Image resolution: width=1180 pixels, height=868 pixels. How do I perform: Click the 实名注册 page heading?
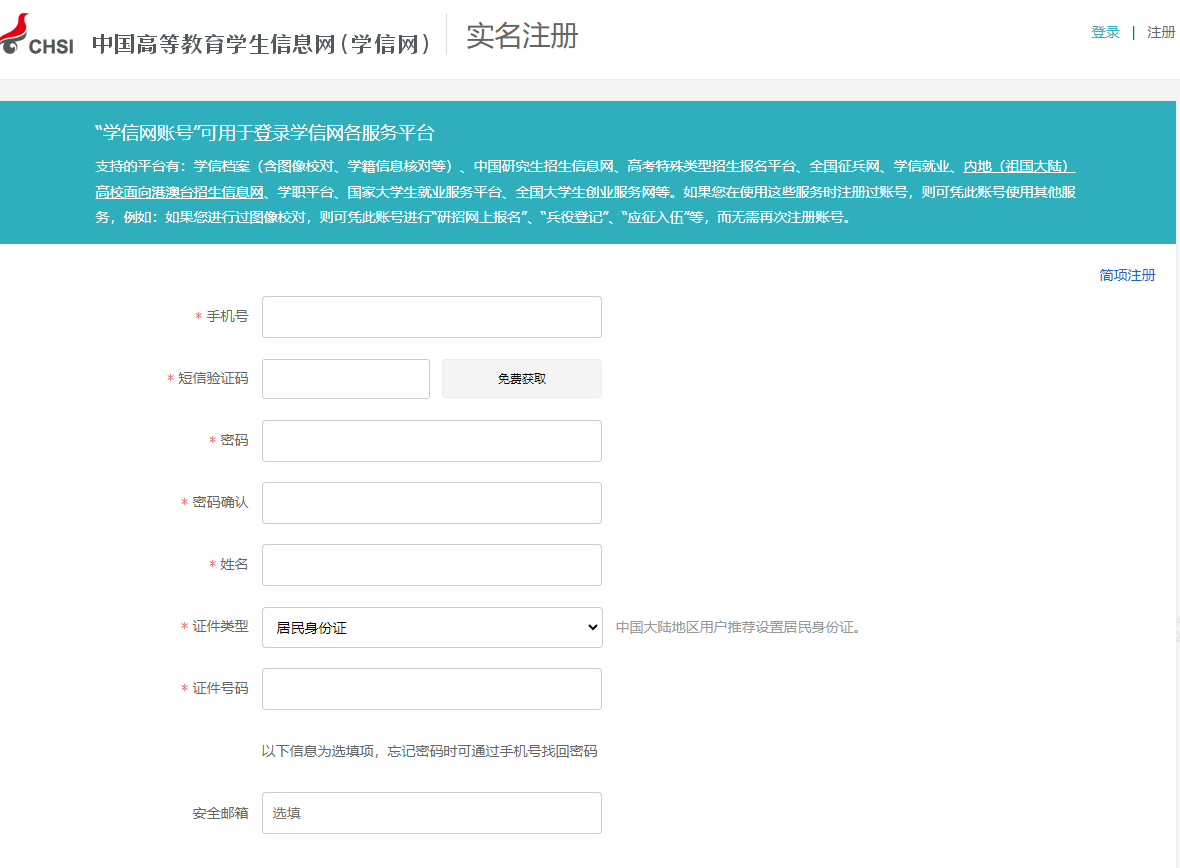point(522,36)
